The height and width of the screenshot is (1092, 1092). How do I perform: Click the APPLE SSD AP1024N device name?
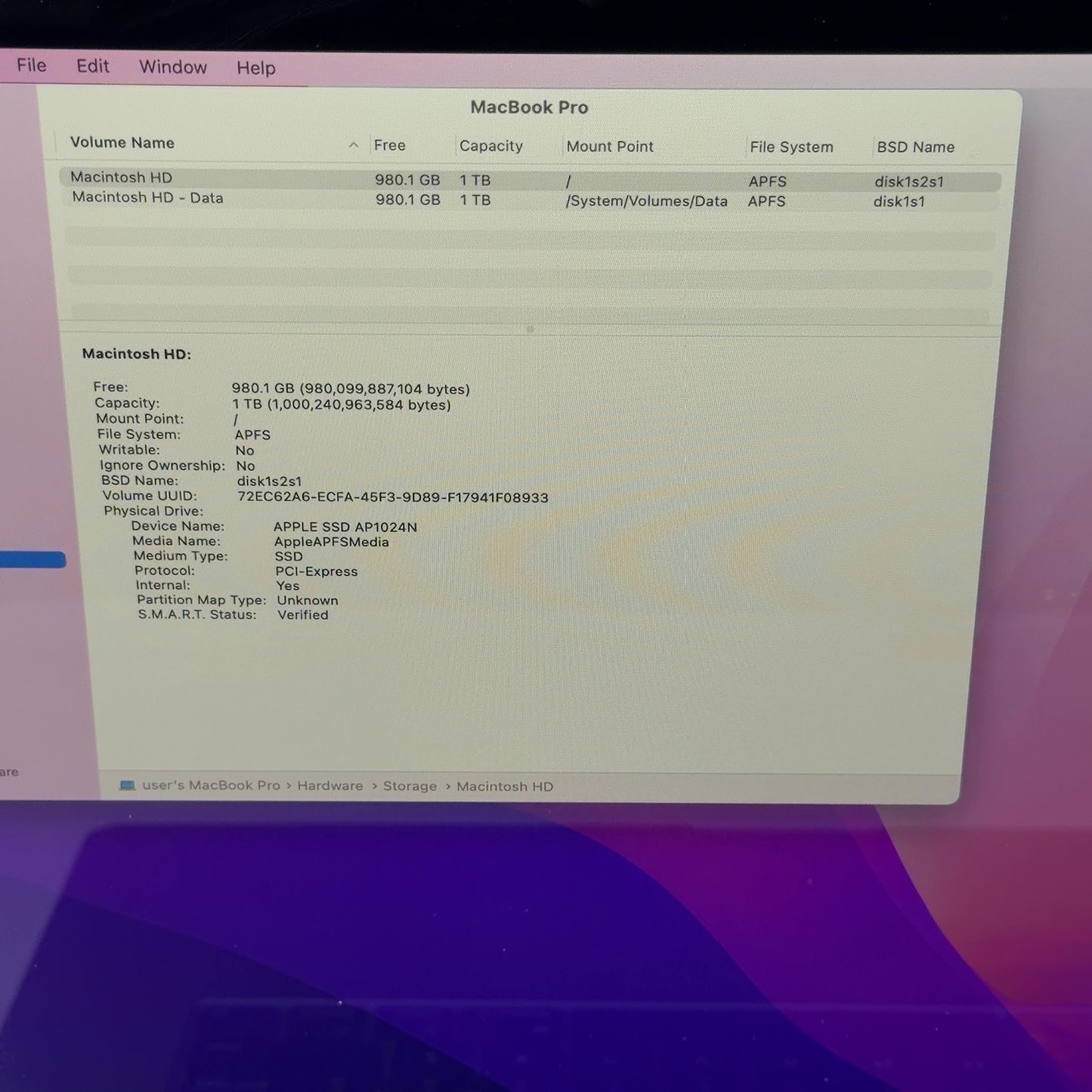coord(345,527)
